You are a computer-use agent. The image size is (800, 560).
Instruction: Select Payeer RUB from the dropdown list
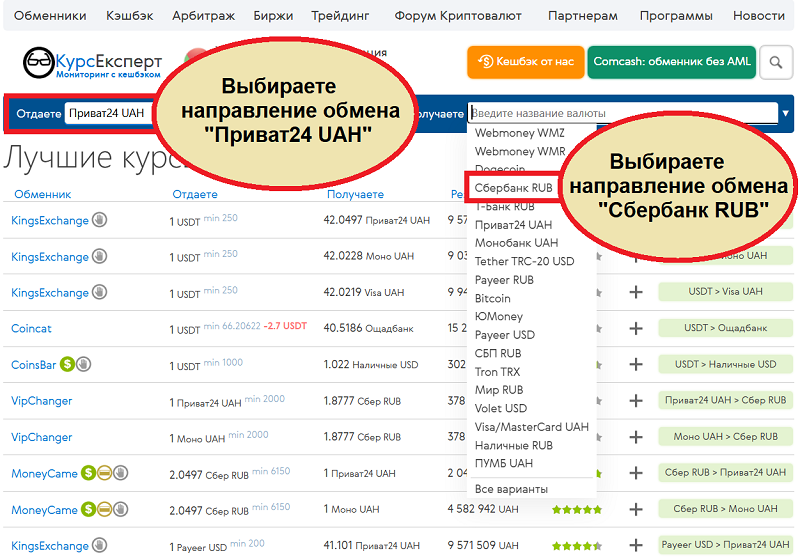504,280
